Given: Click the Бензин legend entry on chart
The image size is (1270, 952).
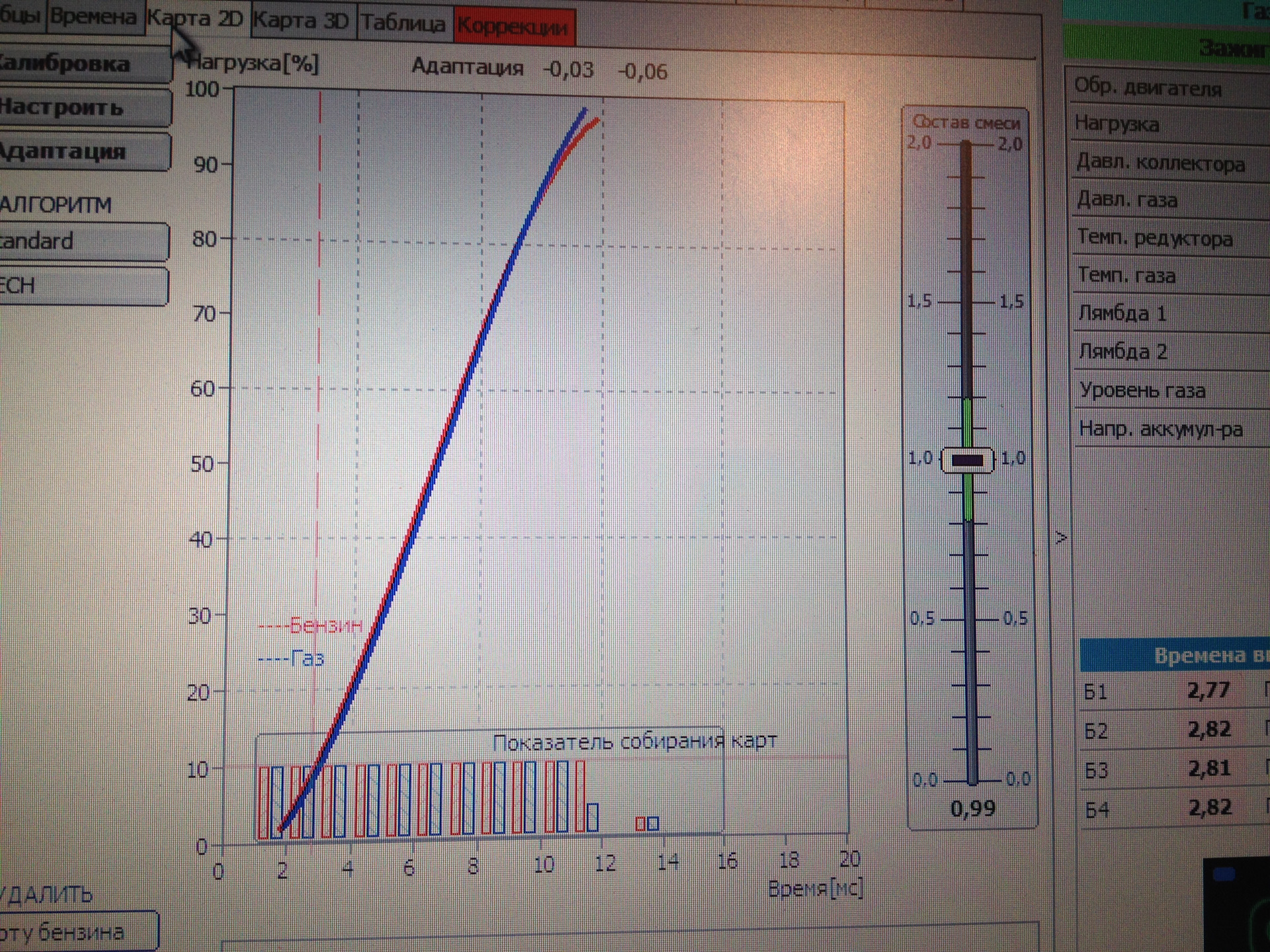Looking at the screenshot, I should point(325,625).
